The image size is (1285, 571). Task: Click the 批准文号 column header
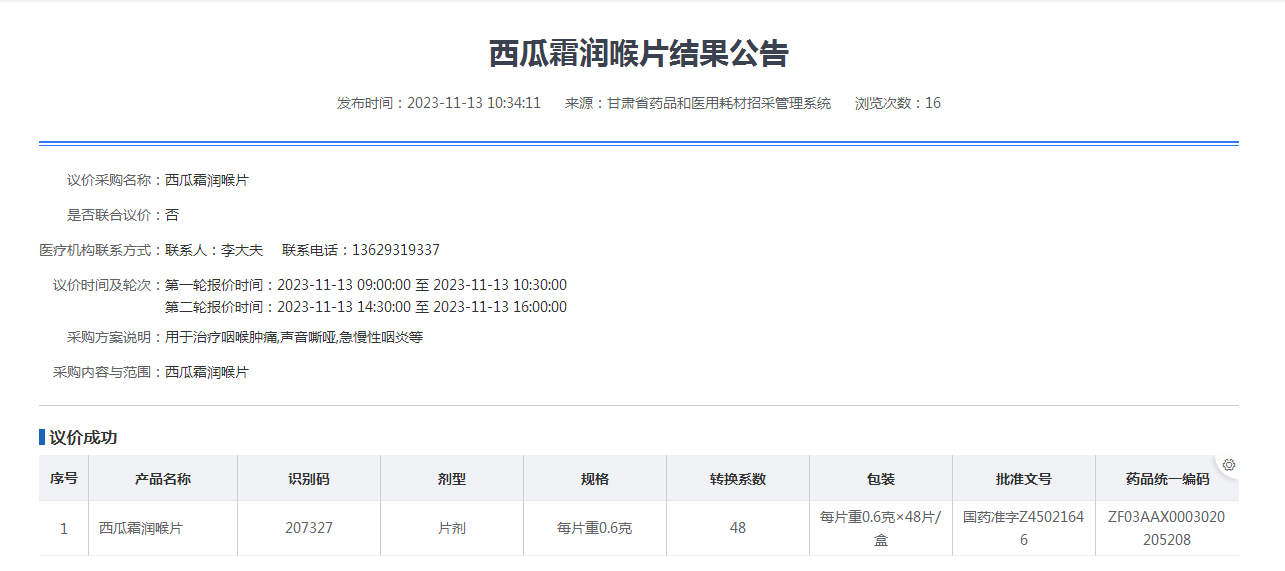click(x=1024, y=479)
